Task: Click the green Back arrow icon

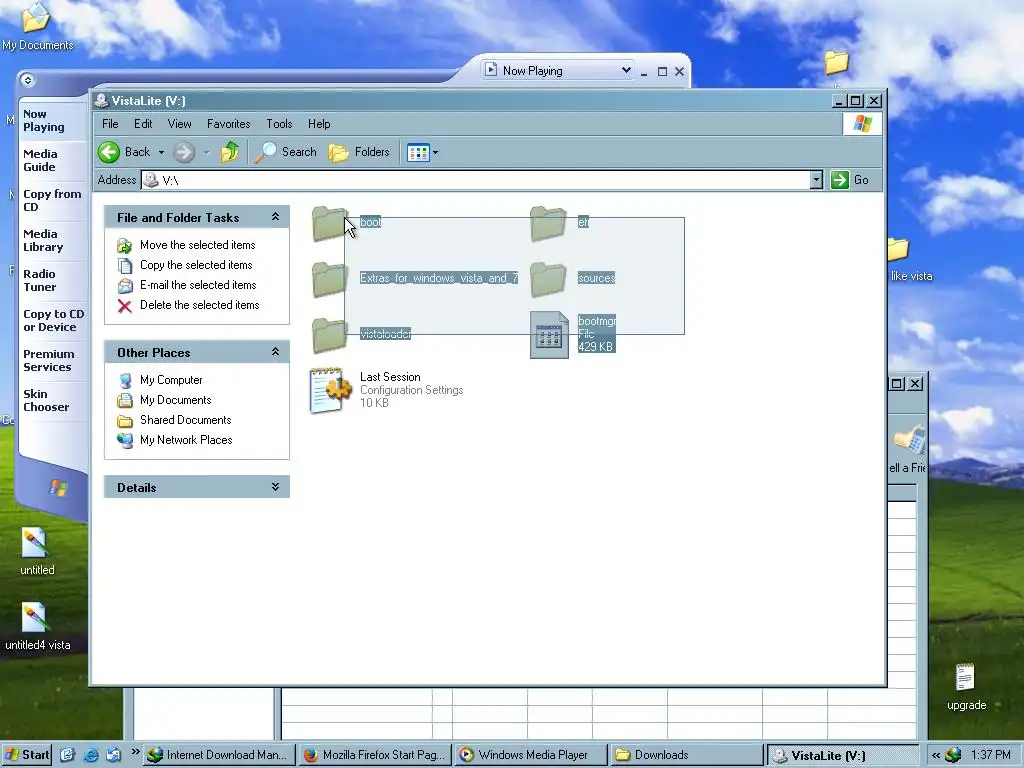Action: (x=109, y=152)
